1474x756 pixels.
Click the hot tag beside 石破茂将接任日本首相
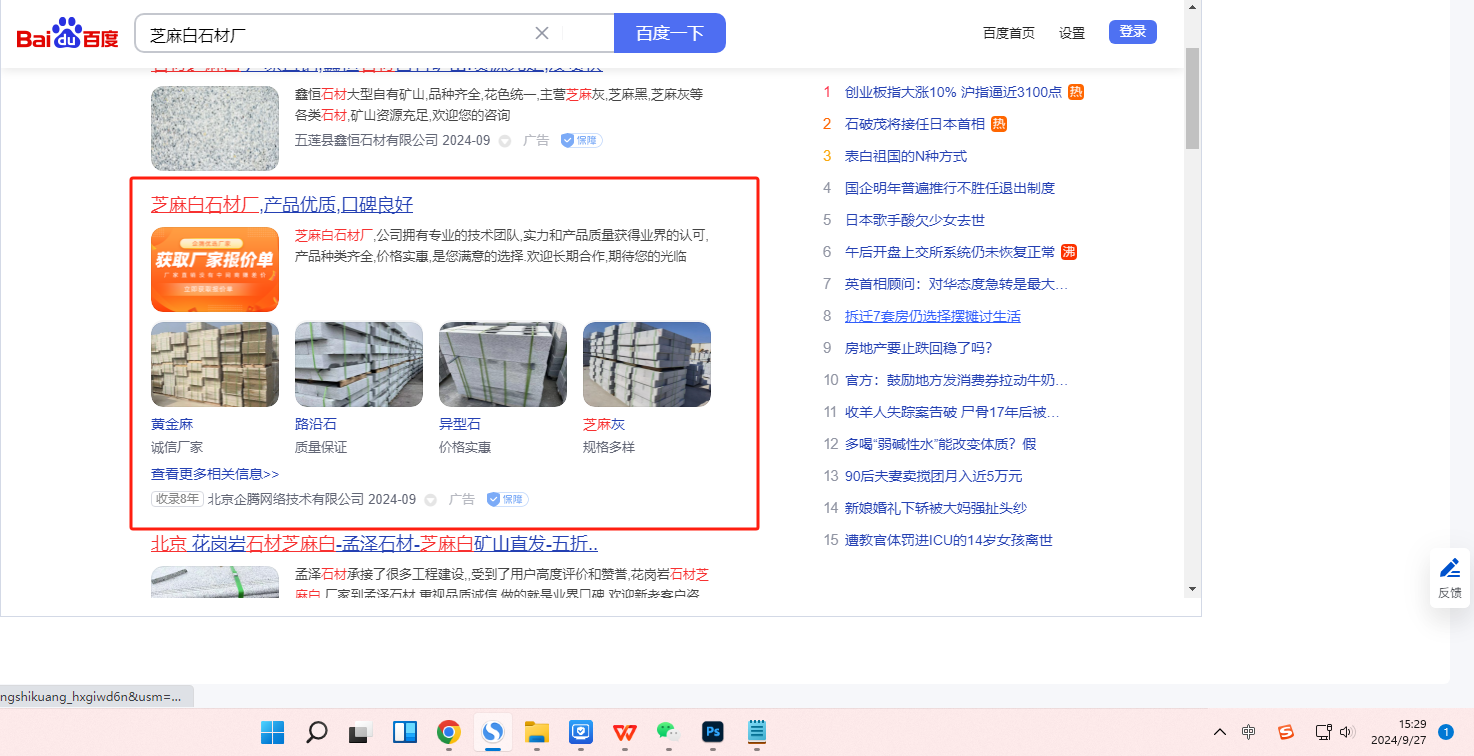[x=999, y=124]
